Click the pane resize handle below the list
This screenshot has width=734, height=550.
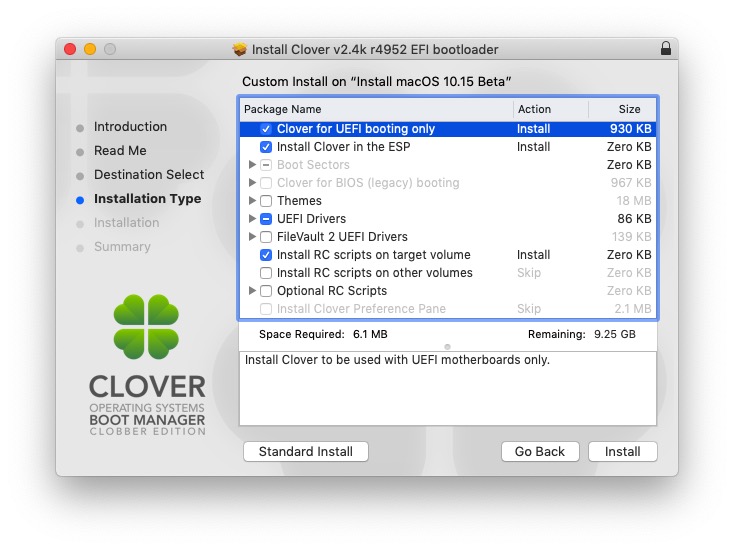point(447,347)
